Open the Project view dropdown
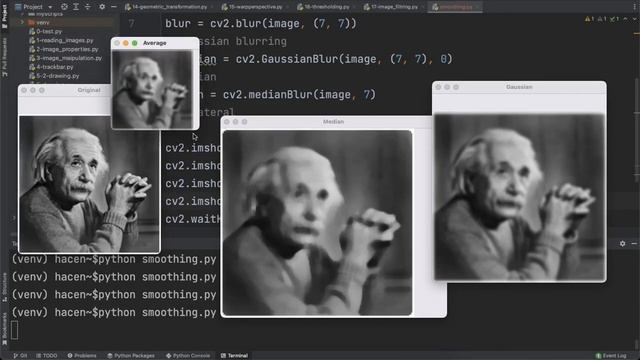 pos(33,7)
